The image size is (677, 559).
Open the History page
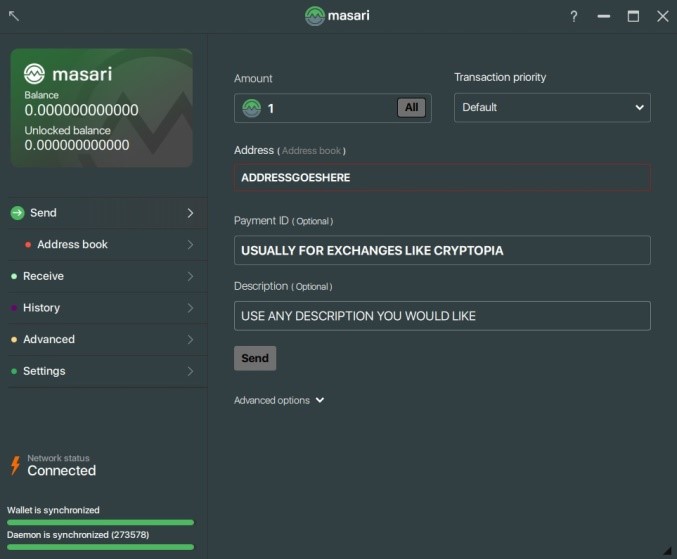tap(107, 308)
